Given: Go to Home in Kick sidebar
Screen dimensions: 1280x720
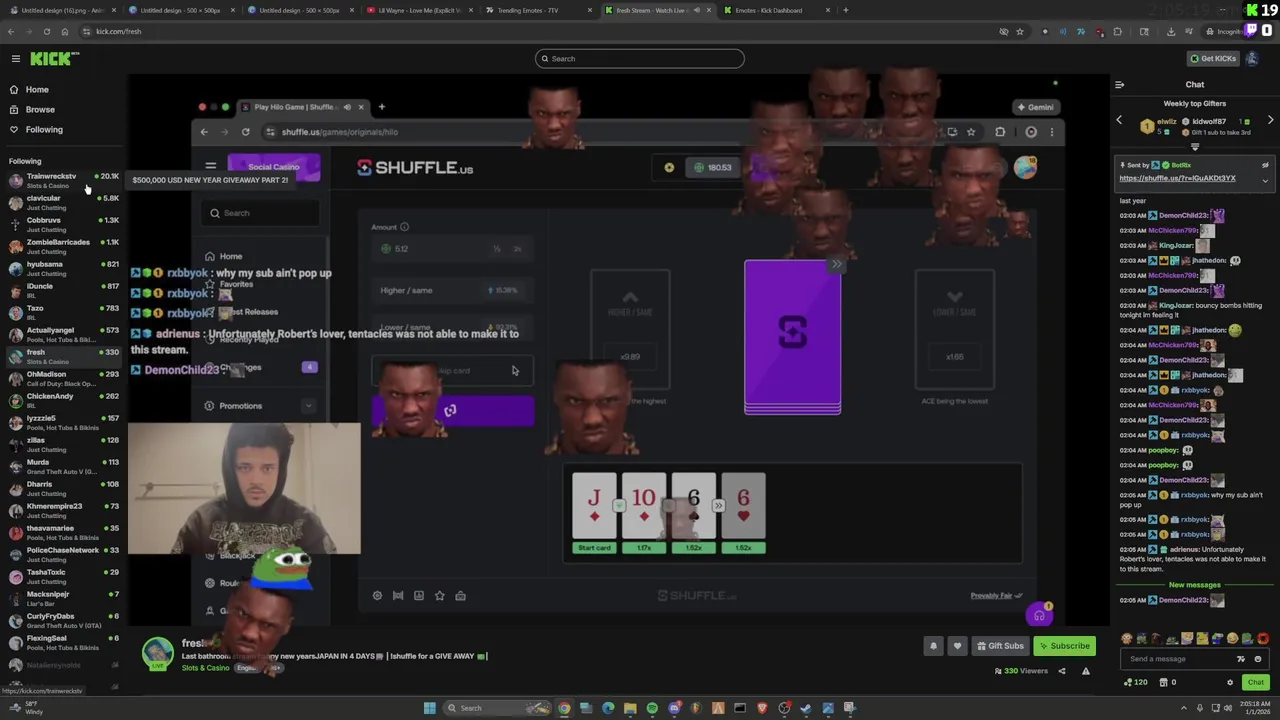Looking at the screenshot, I should pos(37,89).
